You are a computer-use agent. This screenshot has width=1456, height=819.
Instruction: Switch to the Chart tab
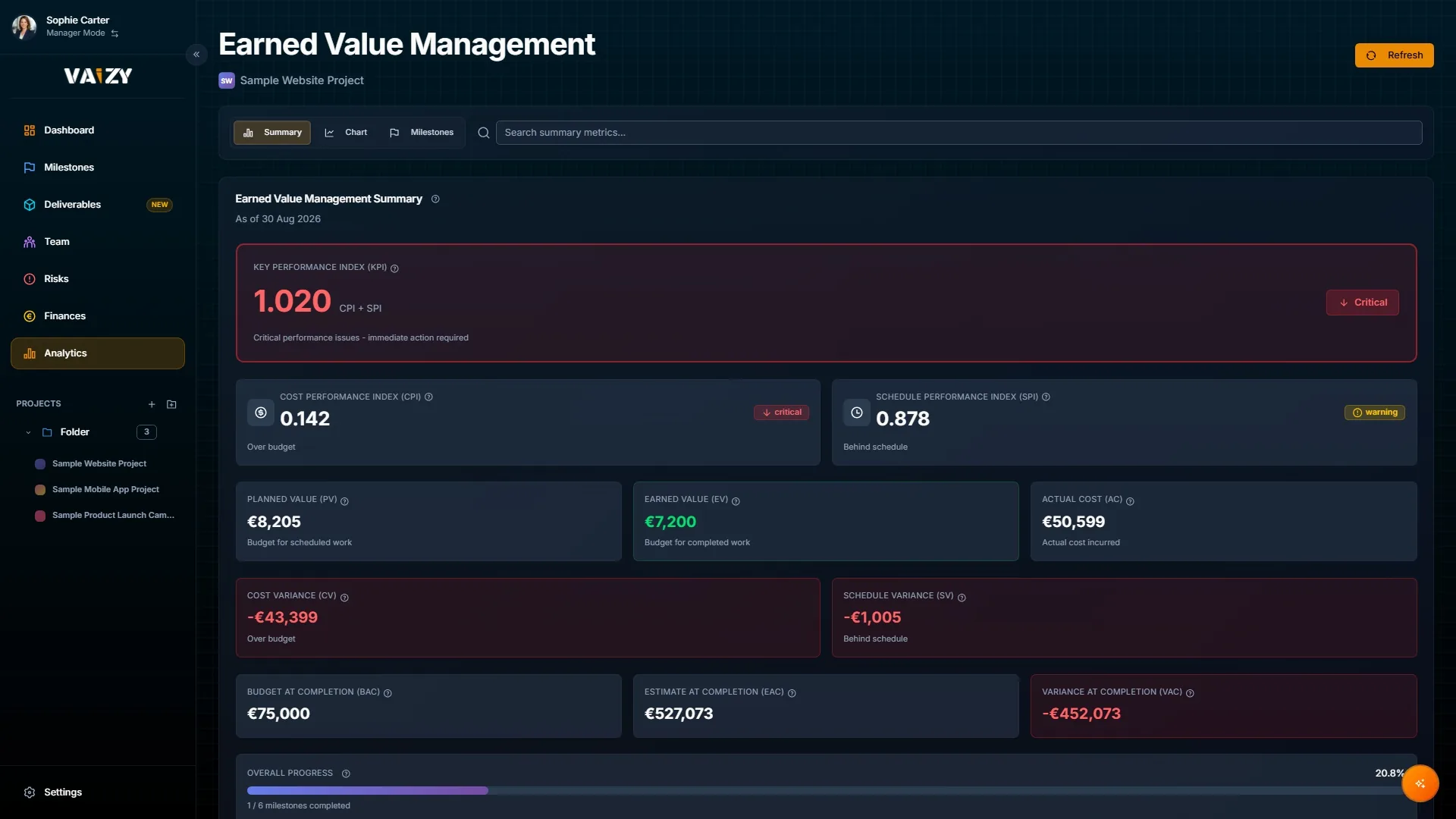(x=347, y=133)
